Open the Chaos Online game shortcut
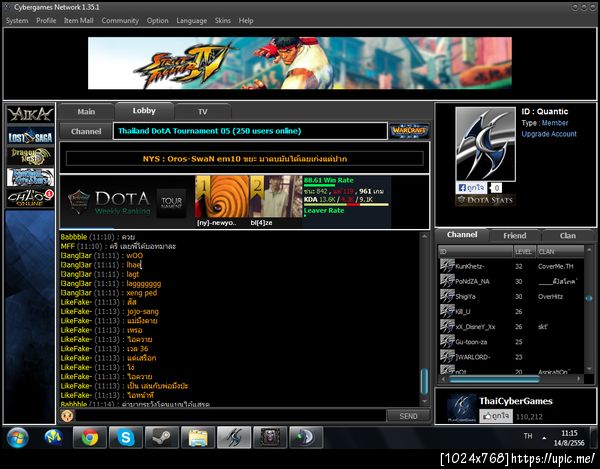Image resolution: width=600 pixels, height=469 pixels. click(30, 198)
